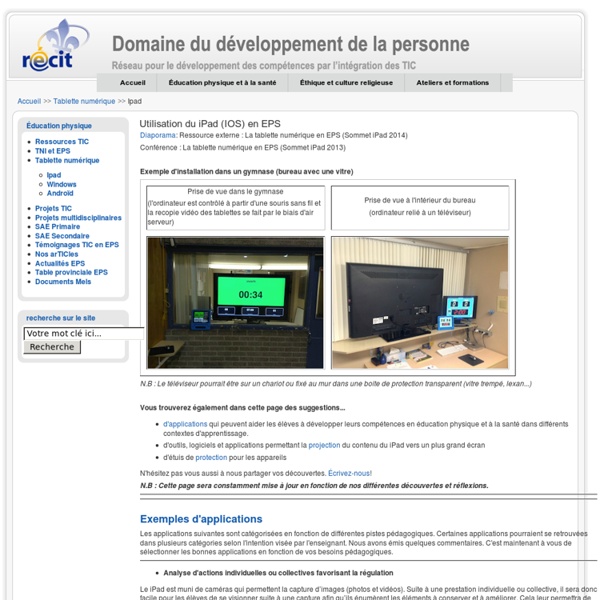Select Android in the sidebar submenu
The width and height of the screenshot is (600, 600).
point(60,193)
